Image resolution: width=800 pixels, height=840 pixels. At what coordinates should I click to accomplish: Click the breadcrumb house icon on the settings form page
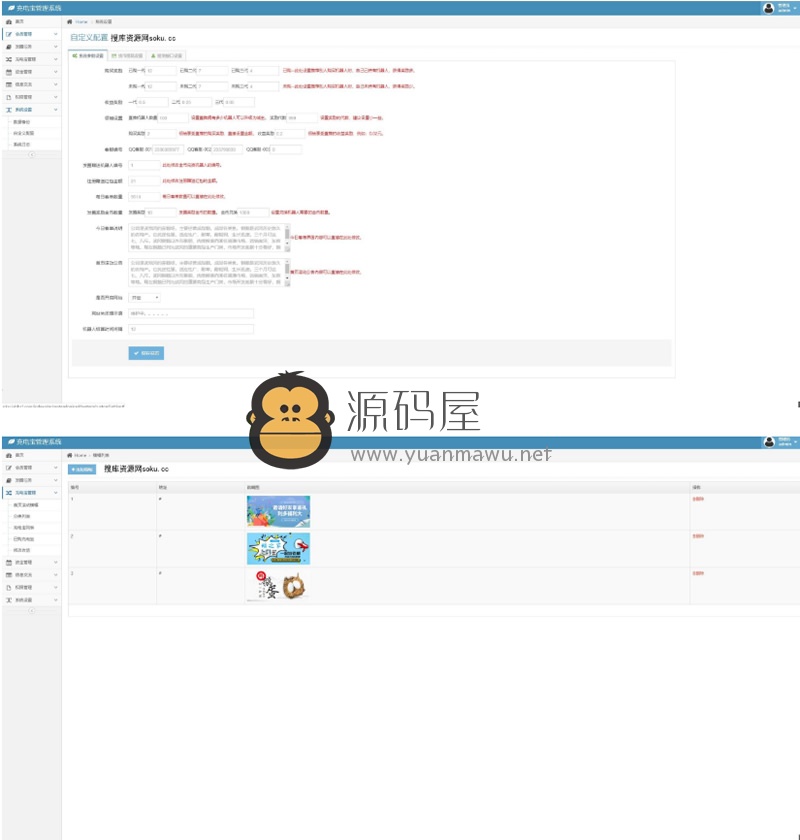[69, 21]
